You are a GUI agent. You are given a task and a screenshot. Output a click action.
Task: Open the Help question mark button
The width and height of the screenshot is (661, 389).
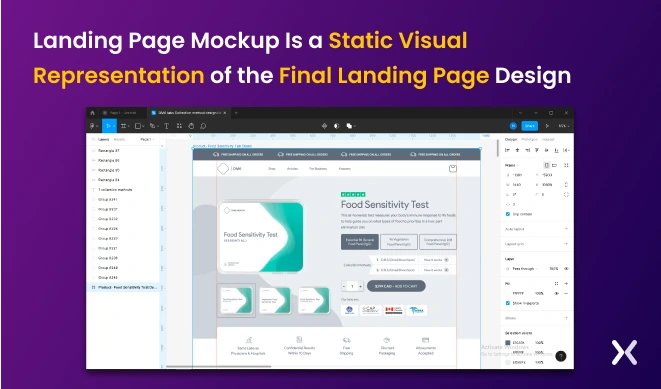(x=561, y=356)
